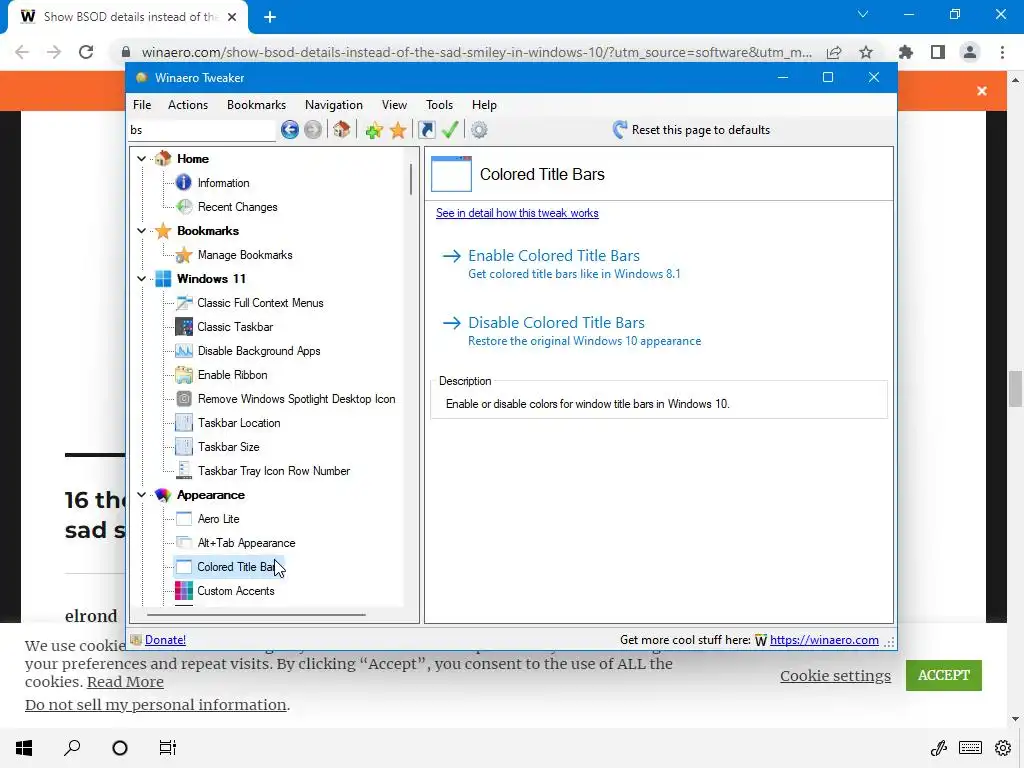Collapse the Appearance tree node
Viewport: 1024px width, 768px height.
click(x=141, y=495)
